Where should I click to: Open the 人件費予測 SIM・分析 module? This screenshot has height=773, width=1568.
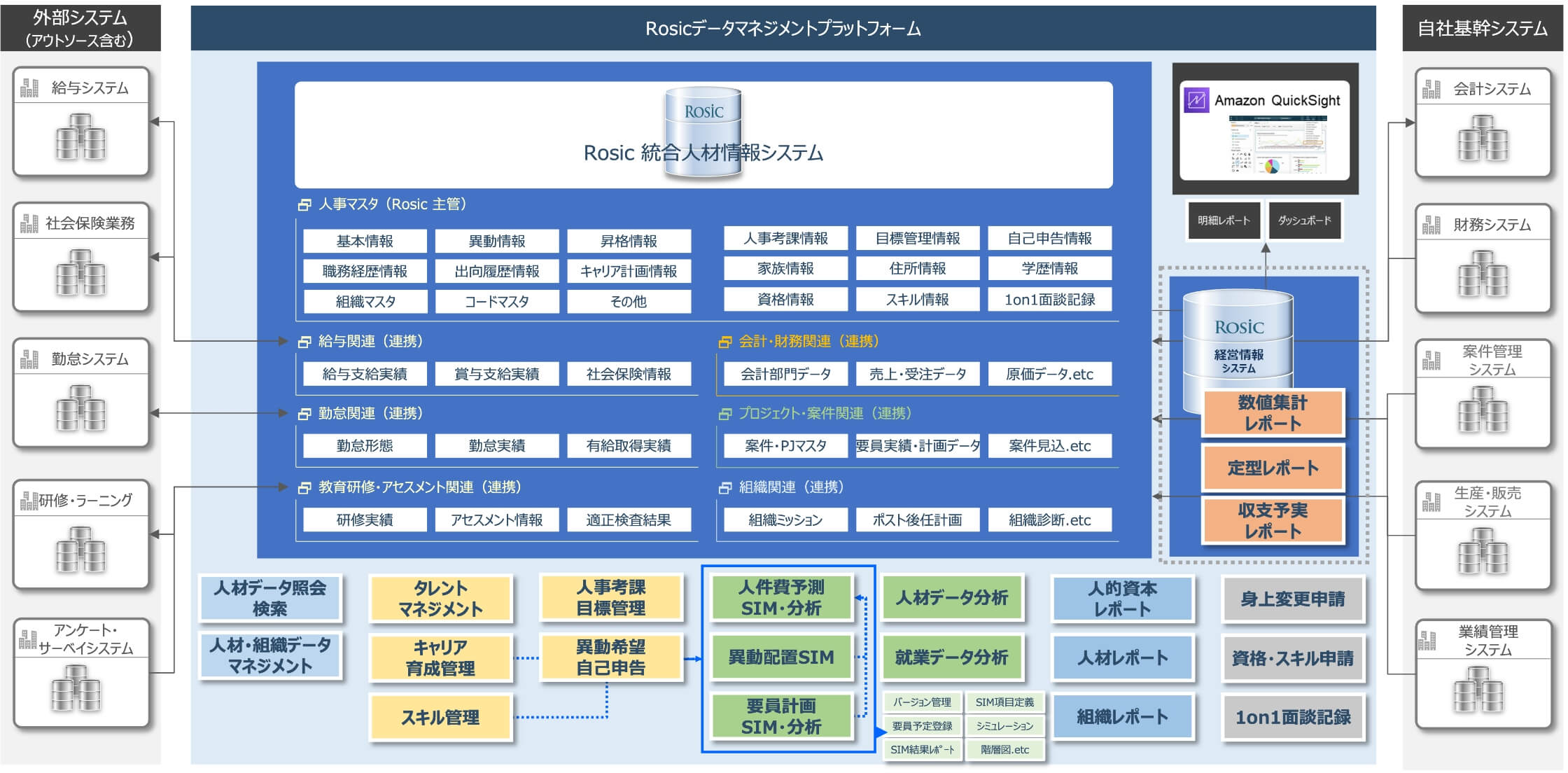coord(781,598)
